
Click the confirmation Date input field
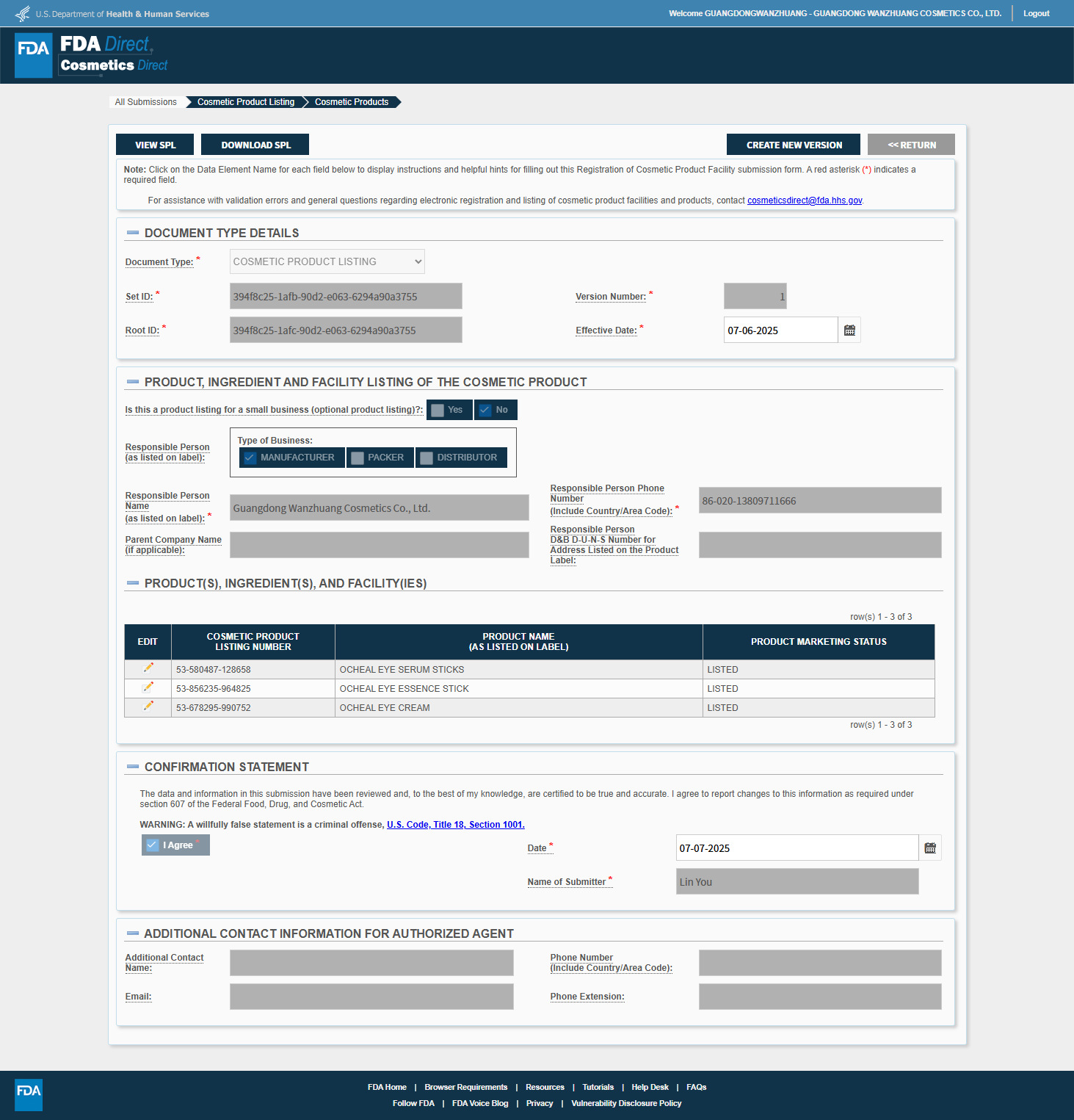coord(797,848)
